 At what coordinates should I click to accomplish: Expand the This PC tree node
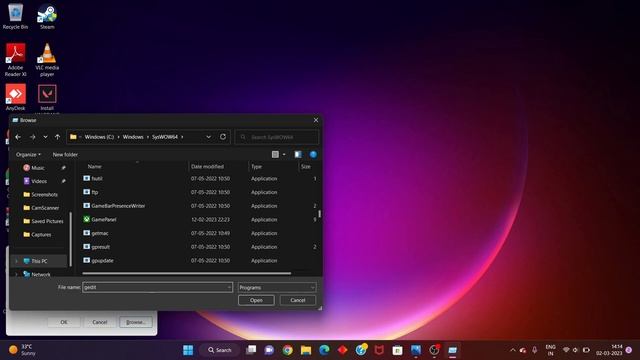click(x=16, y=261)
